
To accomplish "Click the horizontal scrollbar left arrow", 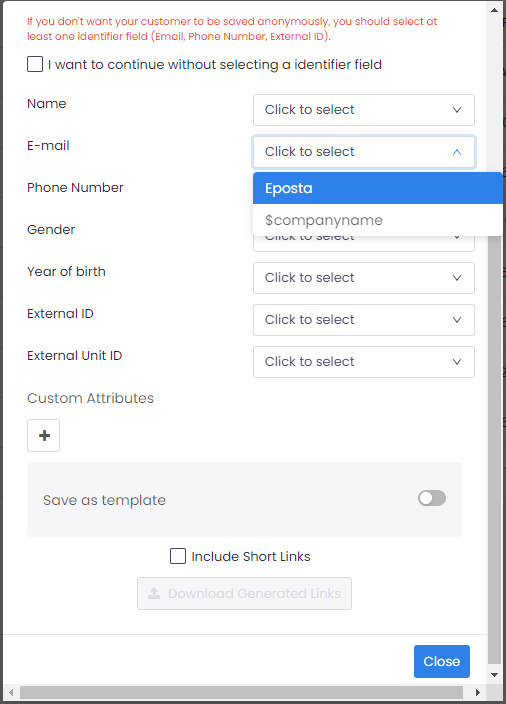I will coord(11,692).
